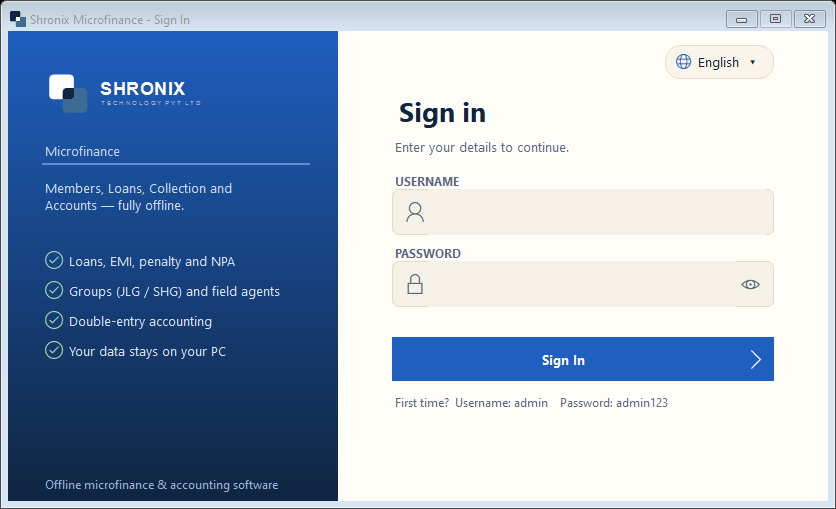Click the 'USERNAME' field label

click(427, 182)
